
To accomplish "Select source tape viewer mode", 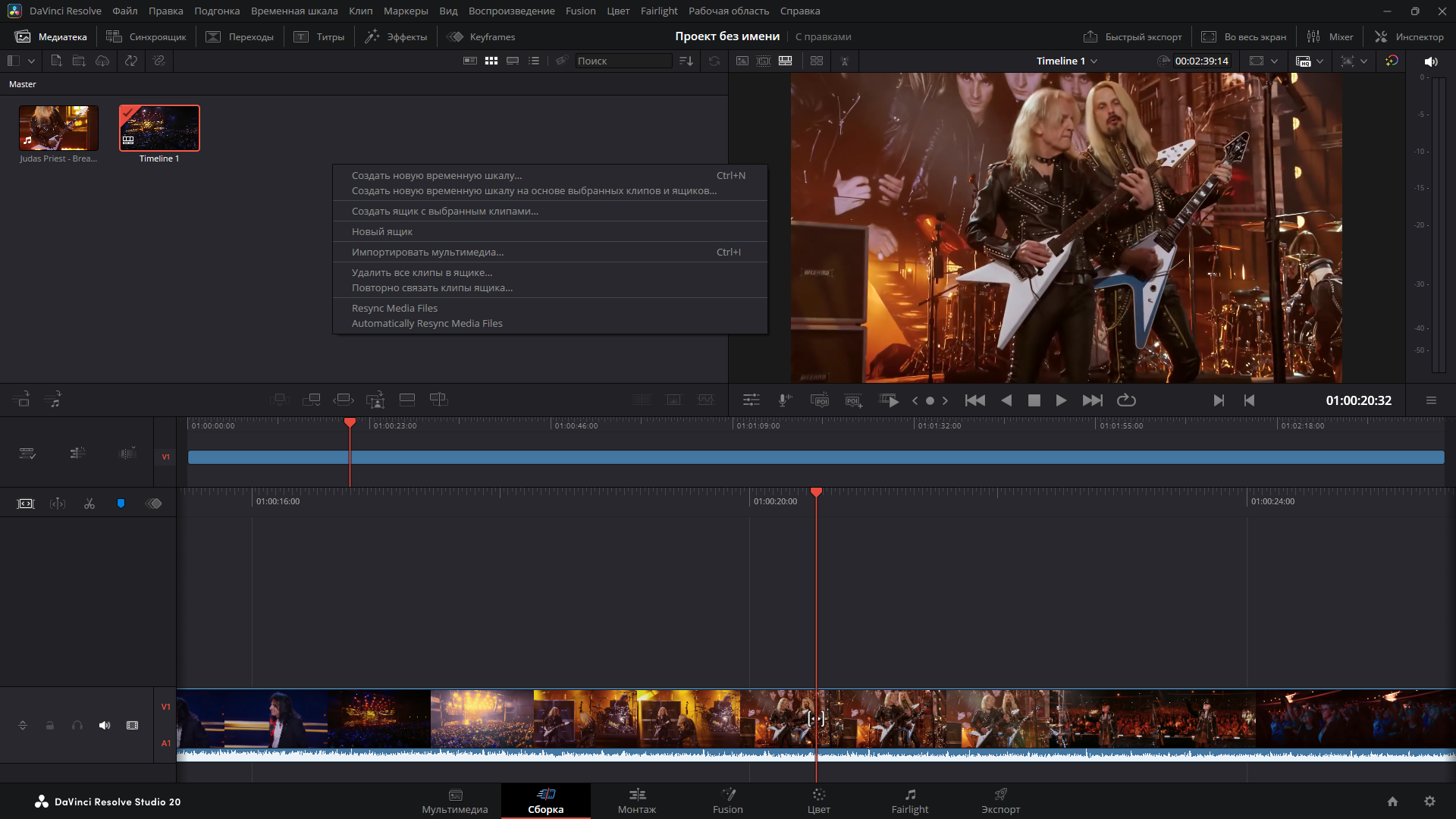I will click(764, 61).
